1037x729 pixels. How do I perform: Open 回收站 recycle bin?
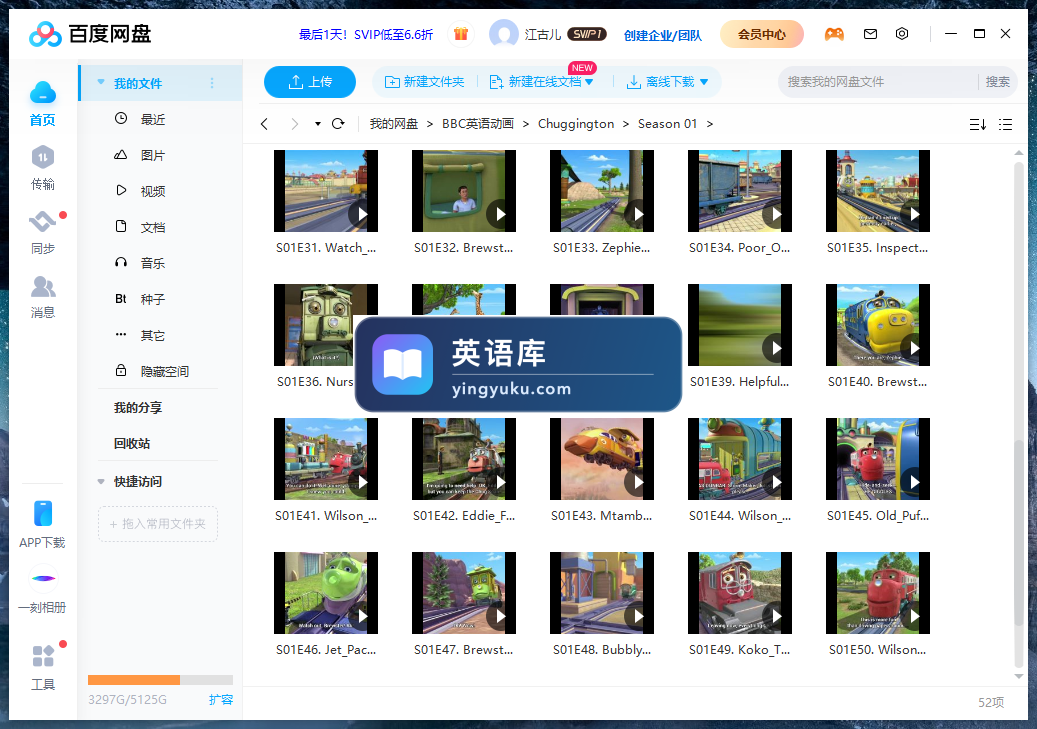tap(132, 443)
